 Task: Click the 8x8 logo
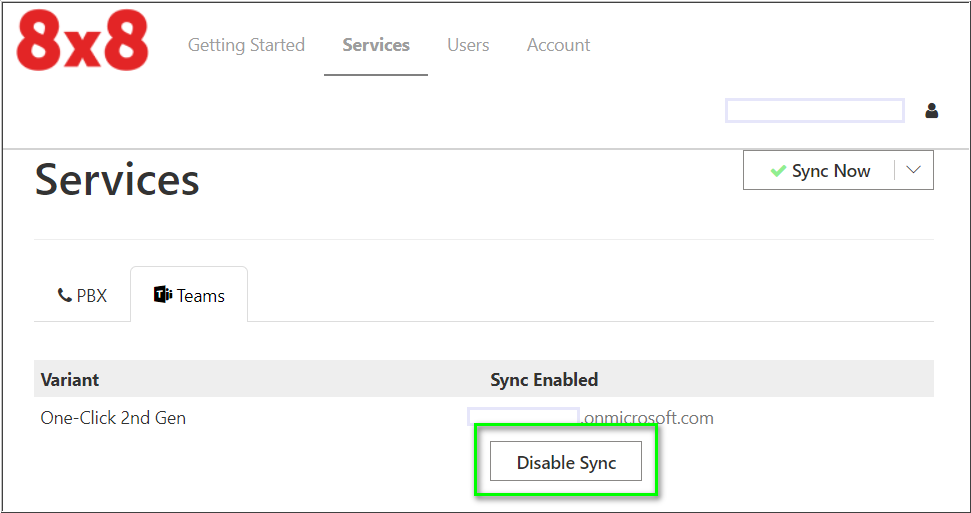82,40
